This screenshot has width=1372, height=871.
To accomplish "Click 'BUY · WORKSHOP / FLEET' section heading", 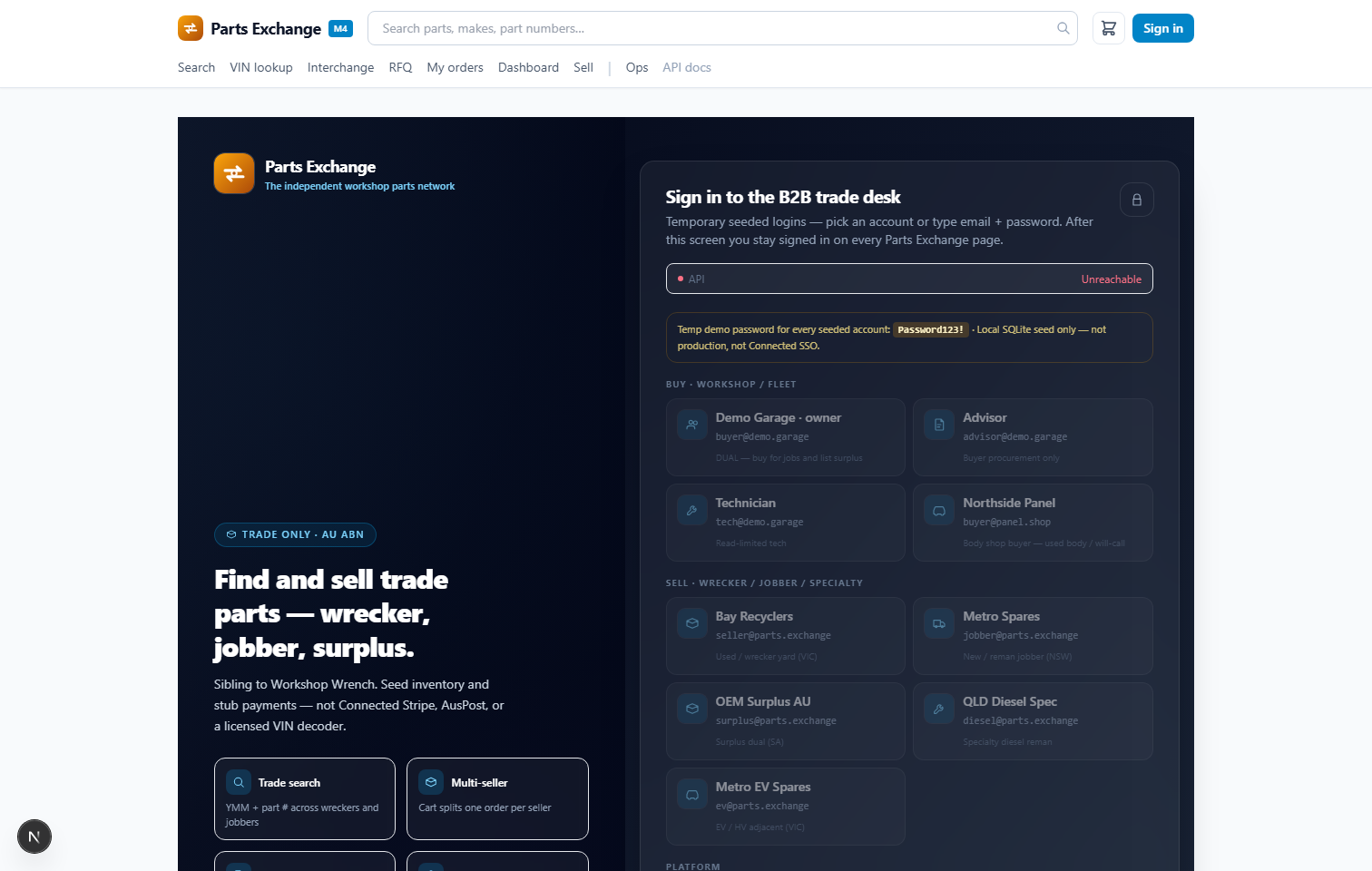I will (x=730, y=384).
